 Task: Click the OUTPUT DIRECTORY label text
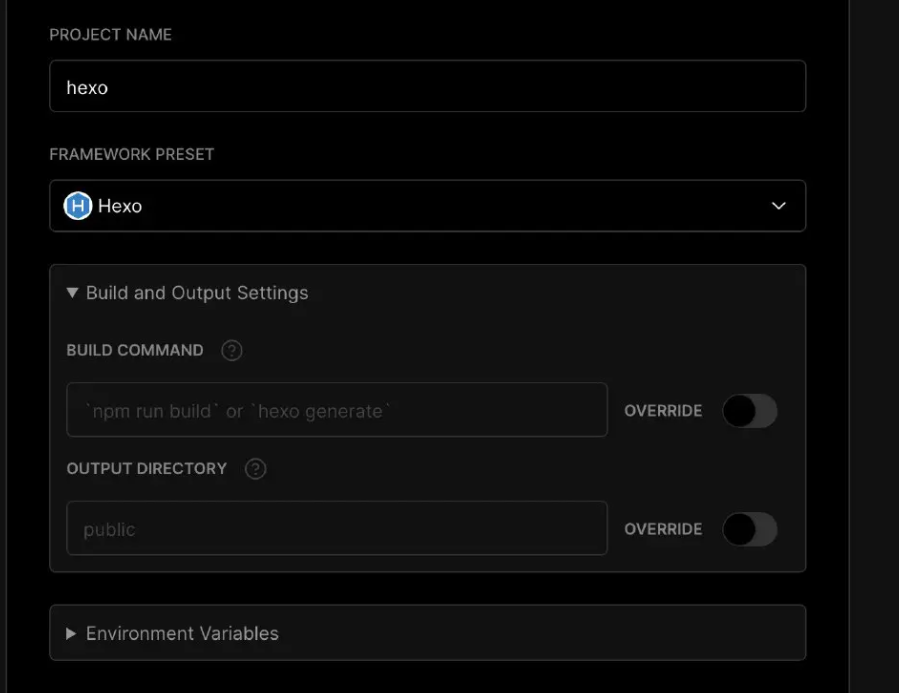[x=147, y=469]
